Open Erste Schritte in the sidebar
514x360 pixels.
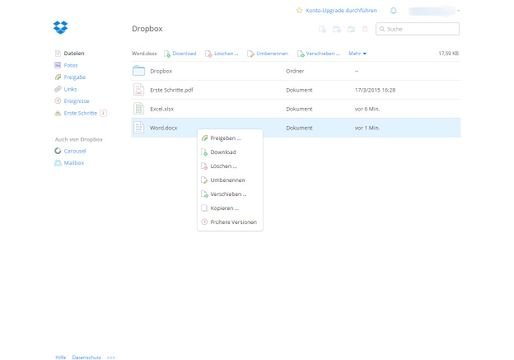tap(80, 113)
